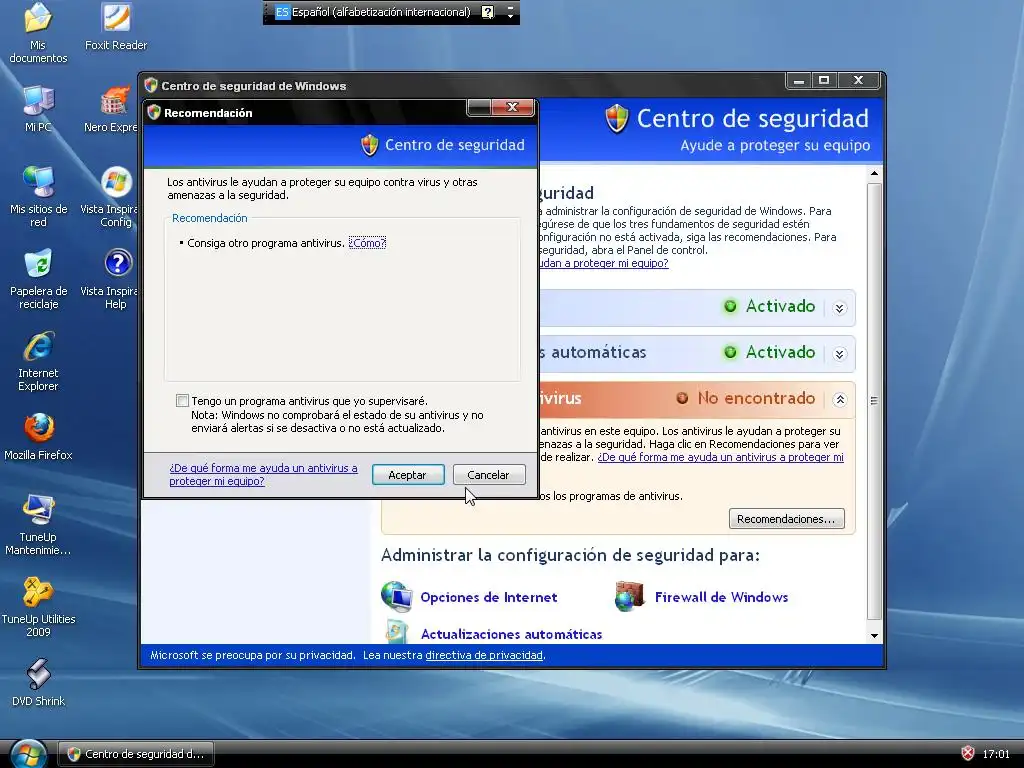This screenshot has height=768, width=1024.
Task: Click the Start orb button
Action: pos(27,754)
